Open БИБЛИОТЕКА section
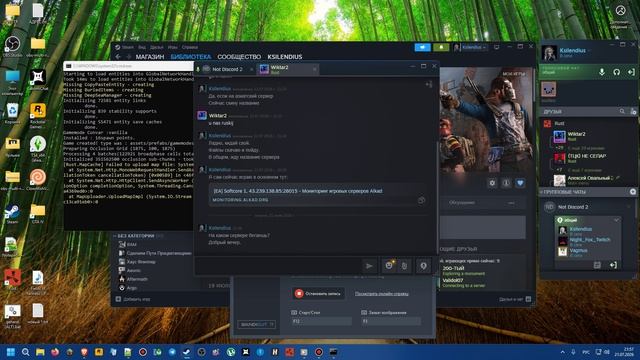 191,57
